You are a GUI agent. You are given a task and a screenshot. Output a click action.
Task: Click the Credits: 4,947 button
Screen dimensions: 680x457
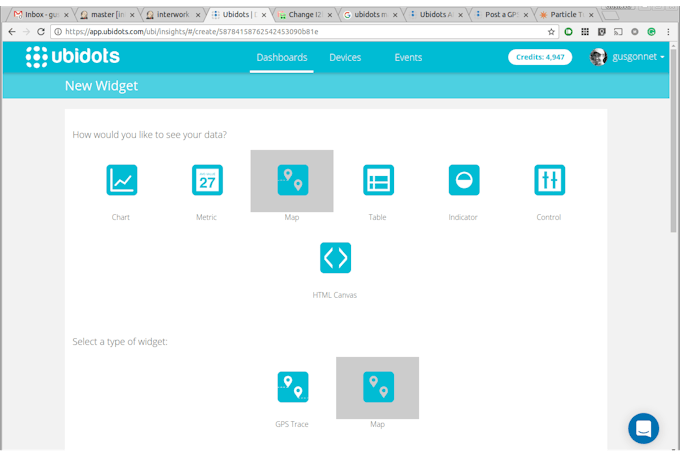coord(540,57)
